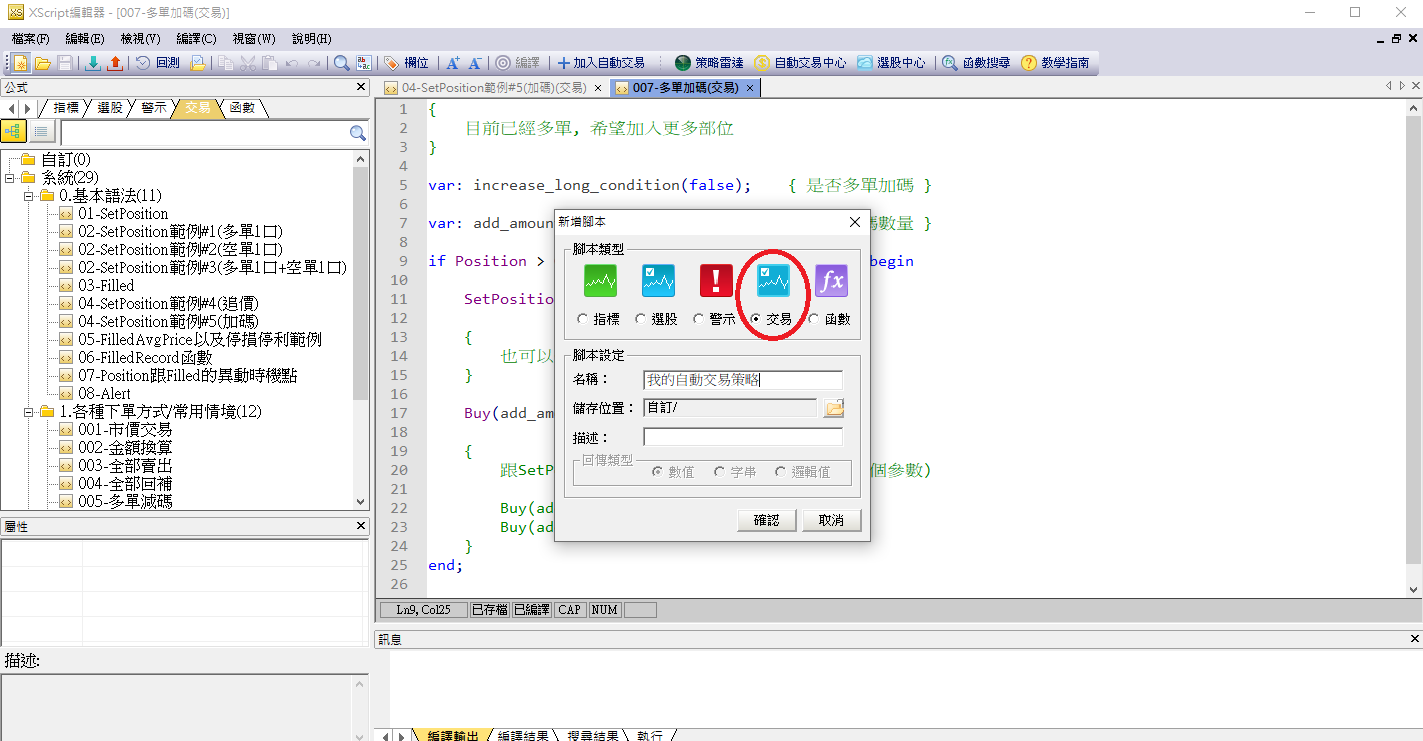Screen dimensions: 1423x741
Task: Open the 編譯(C) menu
Action: 195,39
